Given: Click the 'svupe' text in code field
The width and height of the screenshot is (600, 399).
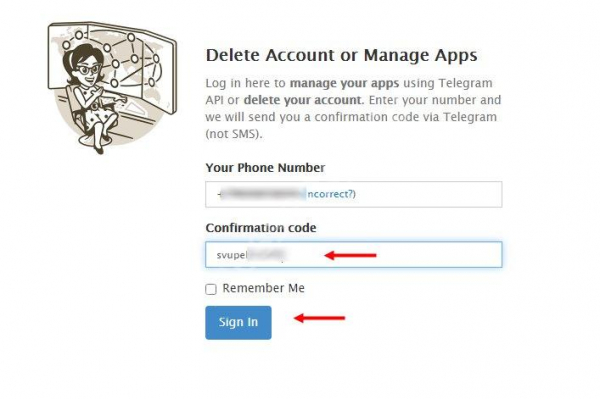Looking at the screenshot, I should (231, 255).
